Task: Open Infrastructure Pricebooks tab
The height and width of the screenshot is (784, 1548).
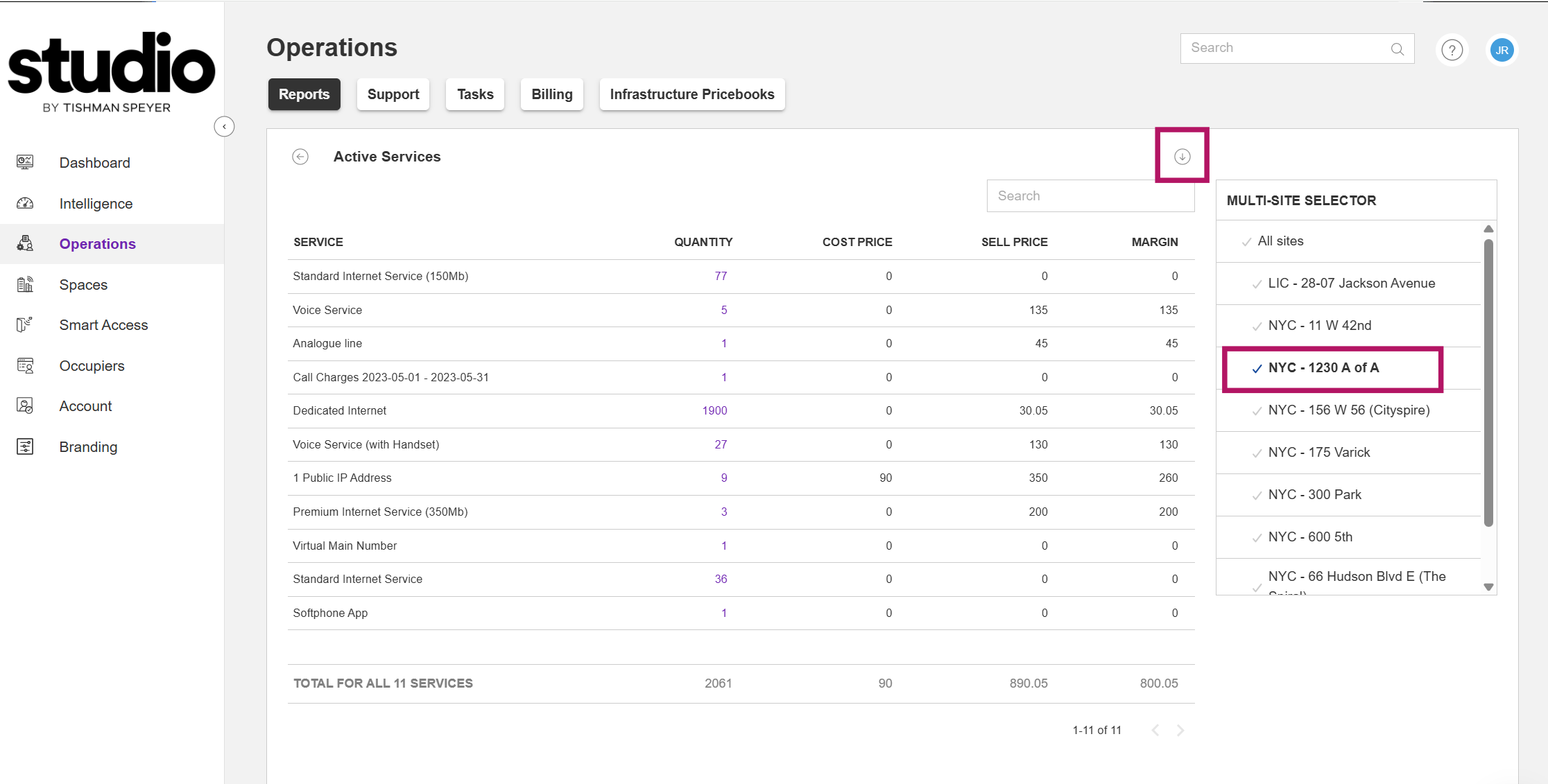Action: click(x=691, y=94)
